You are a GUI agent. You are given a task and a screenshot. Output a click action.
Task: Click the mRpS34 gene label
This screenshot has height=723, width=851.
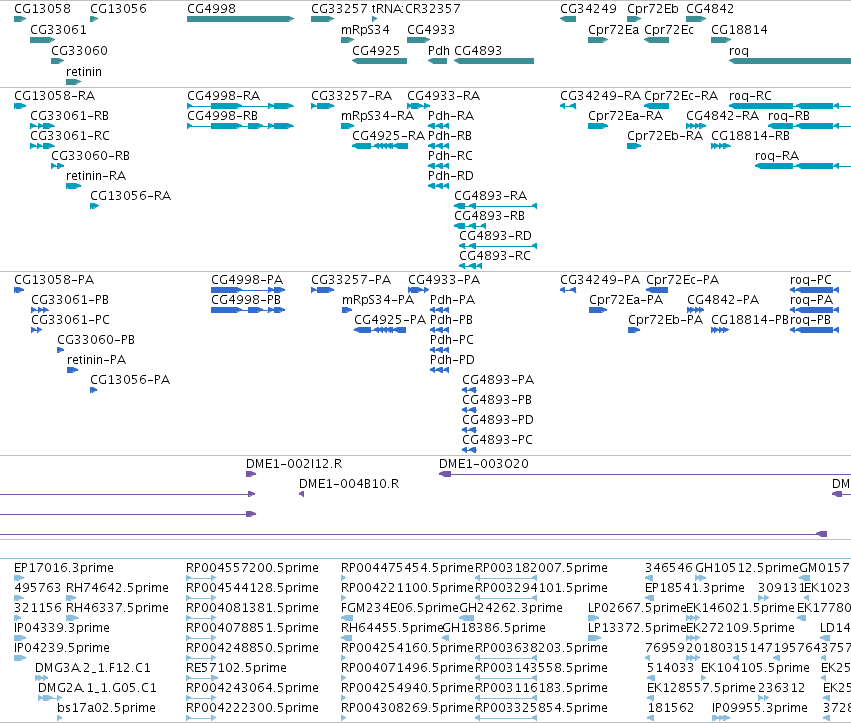[365, 30]
